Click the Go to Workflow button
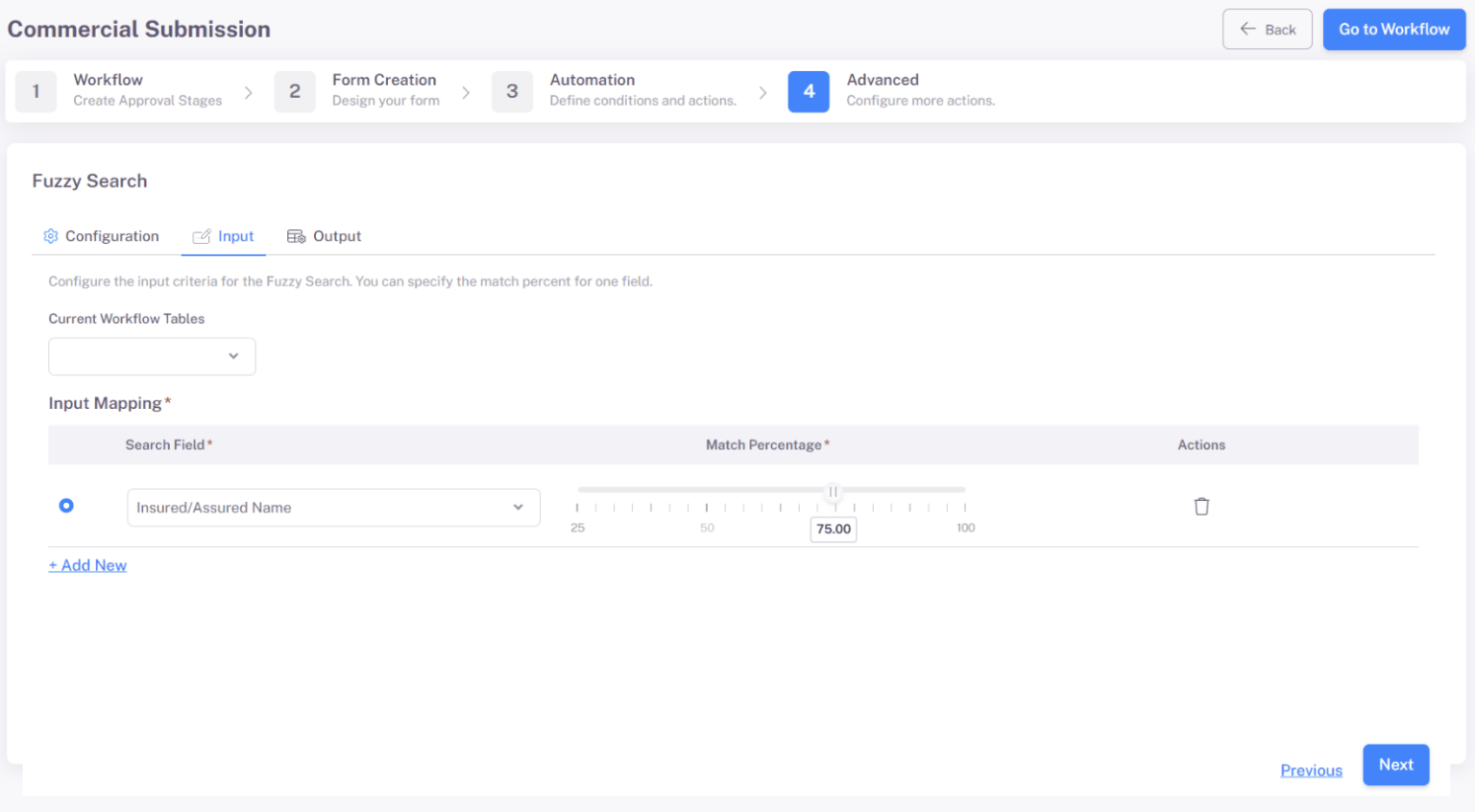The image size is (1475, 812). pyautogui.click(x=1393, y=29)
